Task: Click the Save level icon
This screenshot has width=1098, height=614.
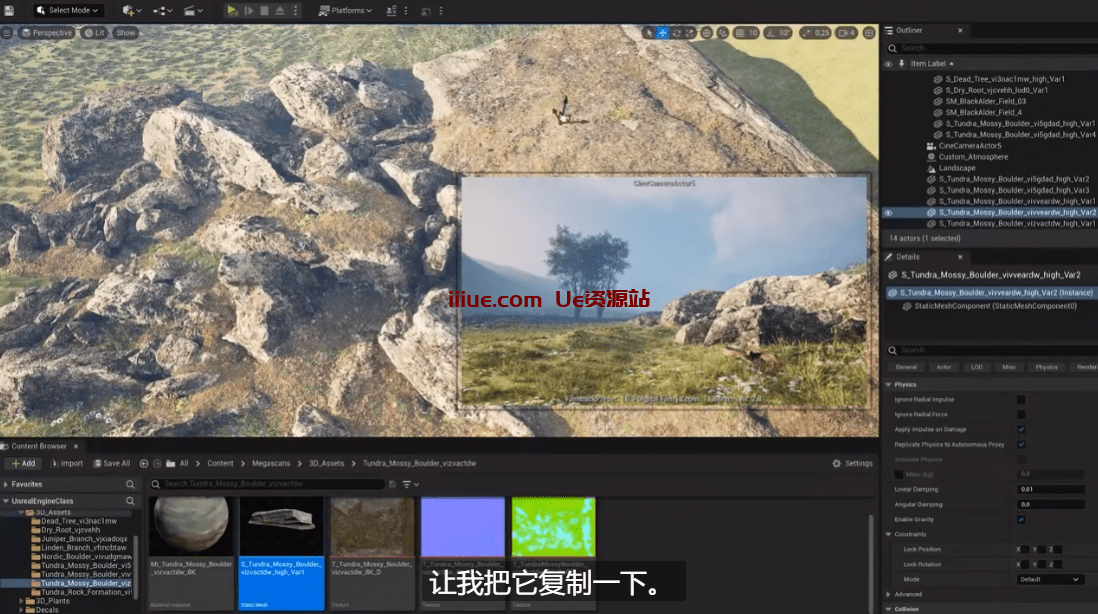Action: (x=9, y=10)
